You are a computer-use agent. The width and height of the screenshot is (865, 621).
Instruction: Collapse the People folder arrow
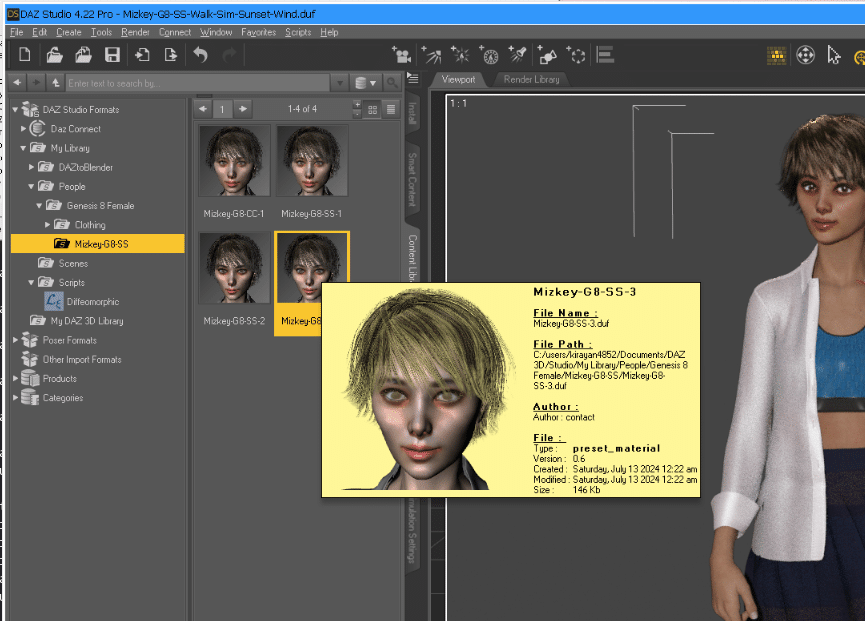click(31, 186)
